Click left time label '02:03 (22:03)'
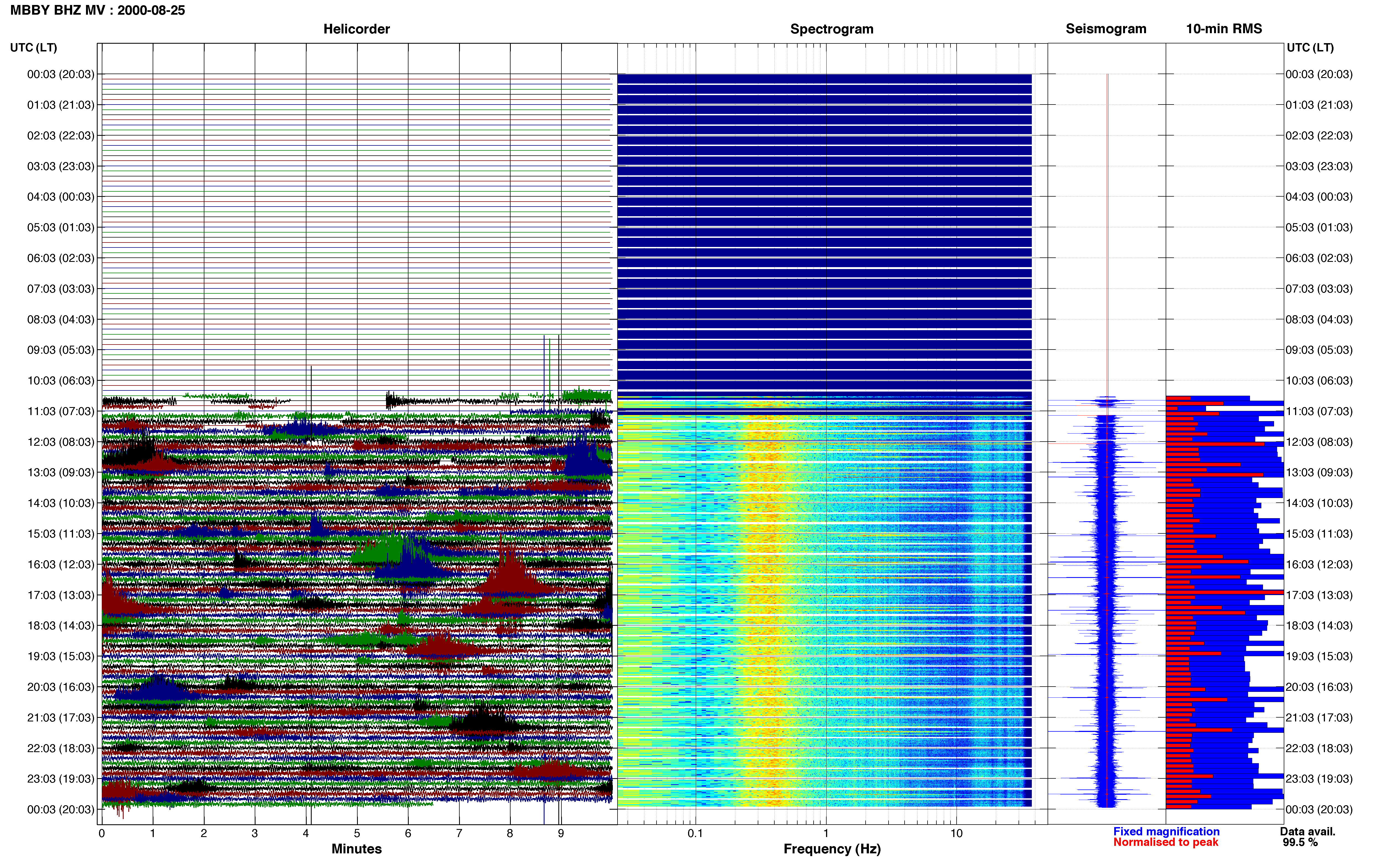Image resolution: width=1388 pixels, height=868 pixels. 61,135
